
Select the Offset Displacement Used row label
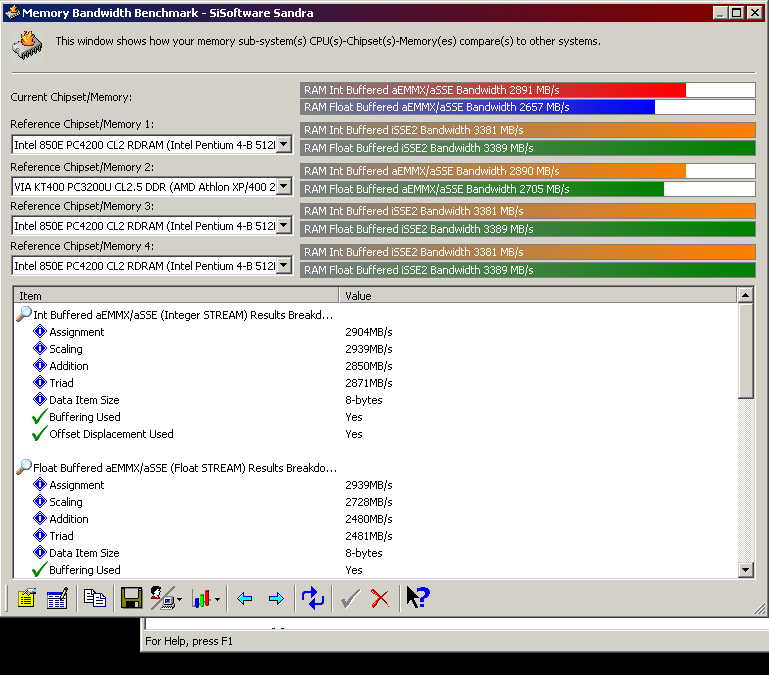point(111,434)
